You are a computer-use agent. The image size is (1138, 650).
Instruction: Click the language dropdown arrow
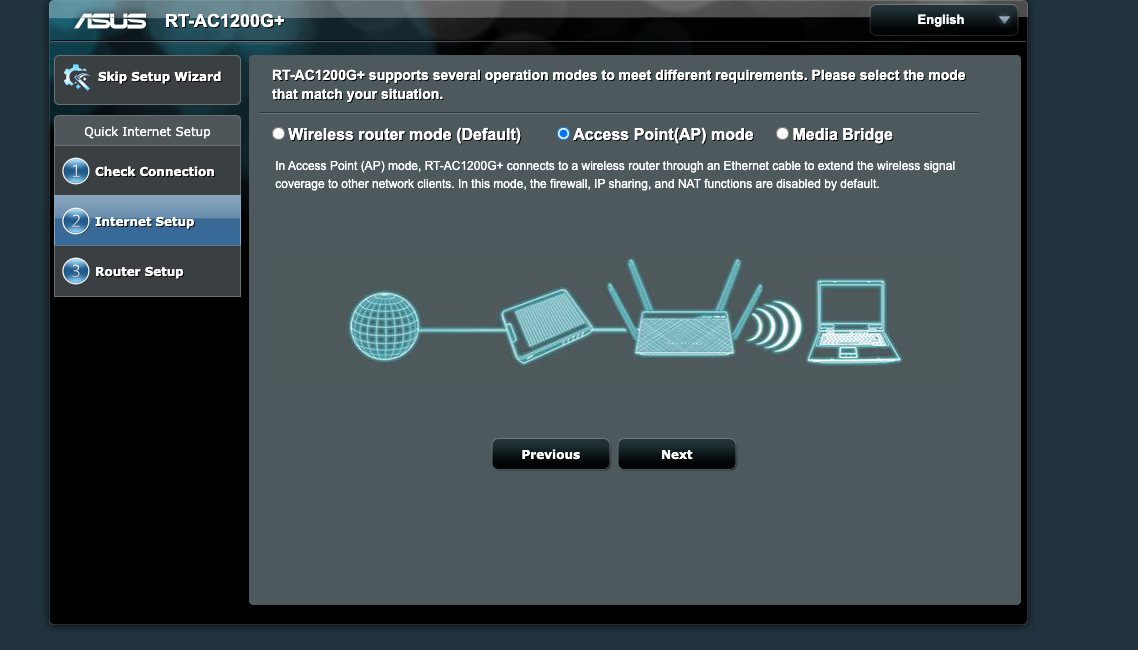pyautogui.click(x=1004, y=20)
